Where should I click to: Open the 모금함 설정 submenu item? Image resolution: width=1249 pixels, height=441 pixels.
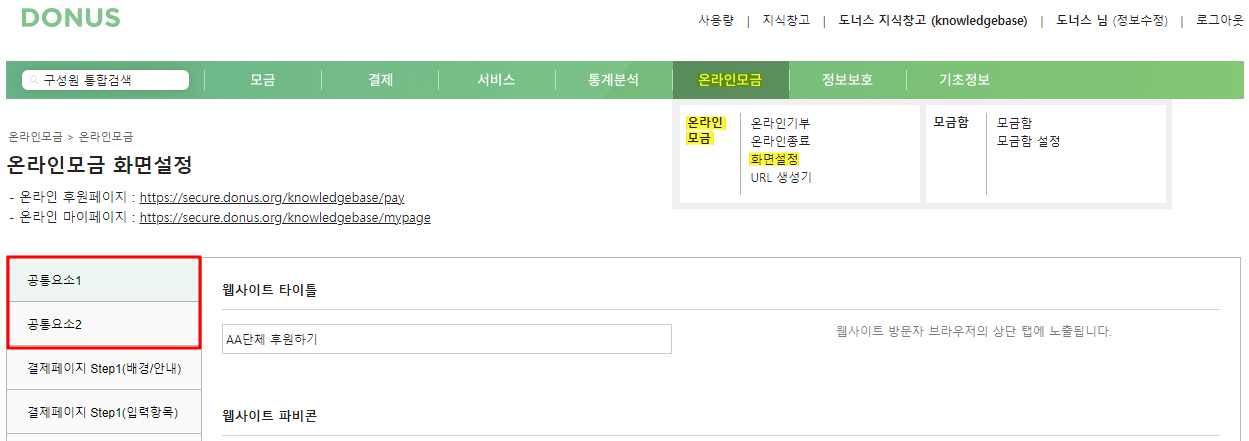[1028, 141]
